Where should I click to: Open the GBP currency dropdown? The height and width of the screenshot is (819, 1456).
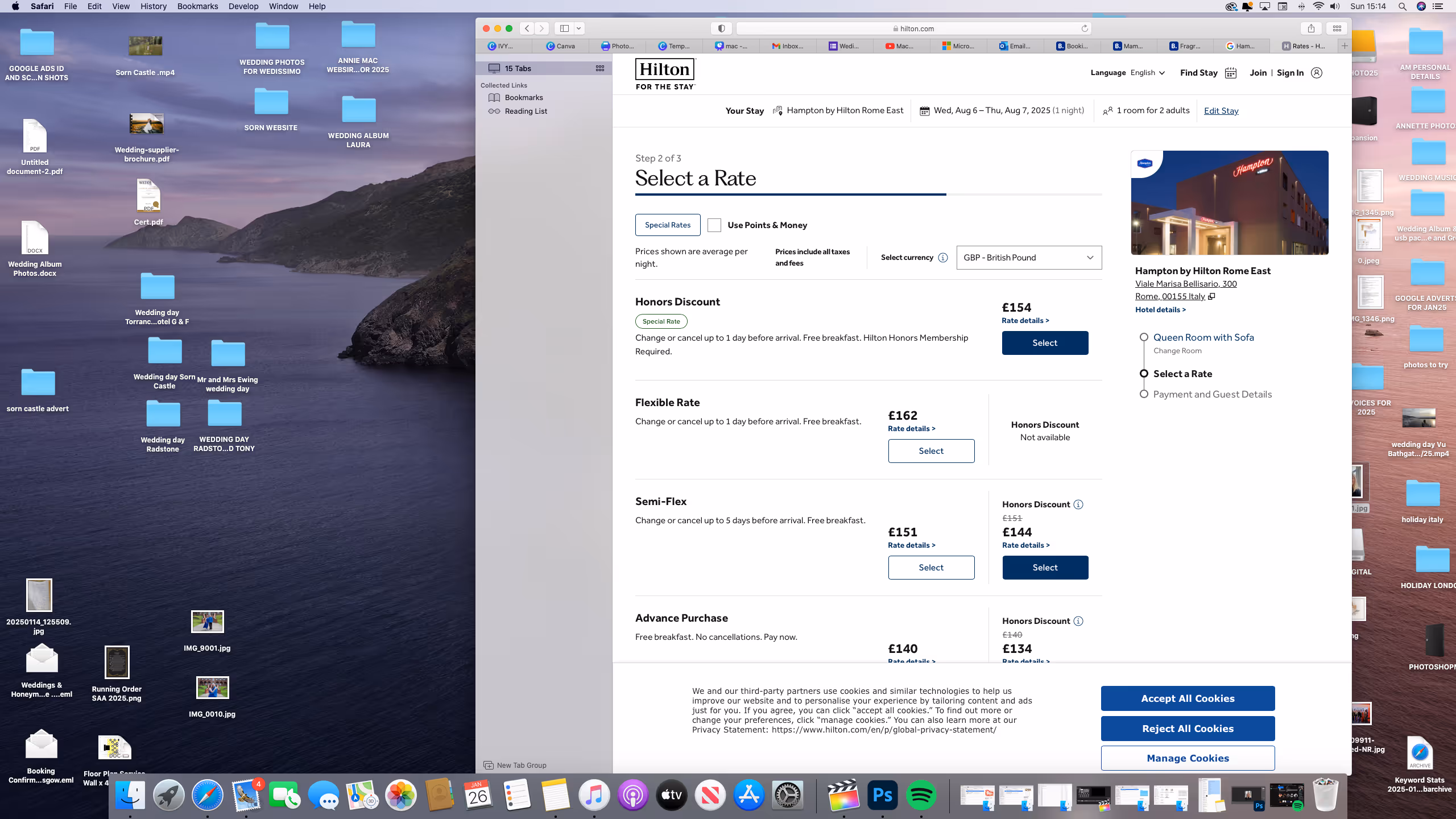(x=1028, y=258)
